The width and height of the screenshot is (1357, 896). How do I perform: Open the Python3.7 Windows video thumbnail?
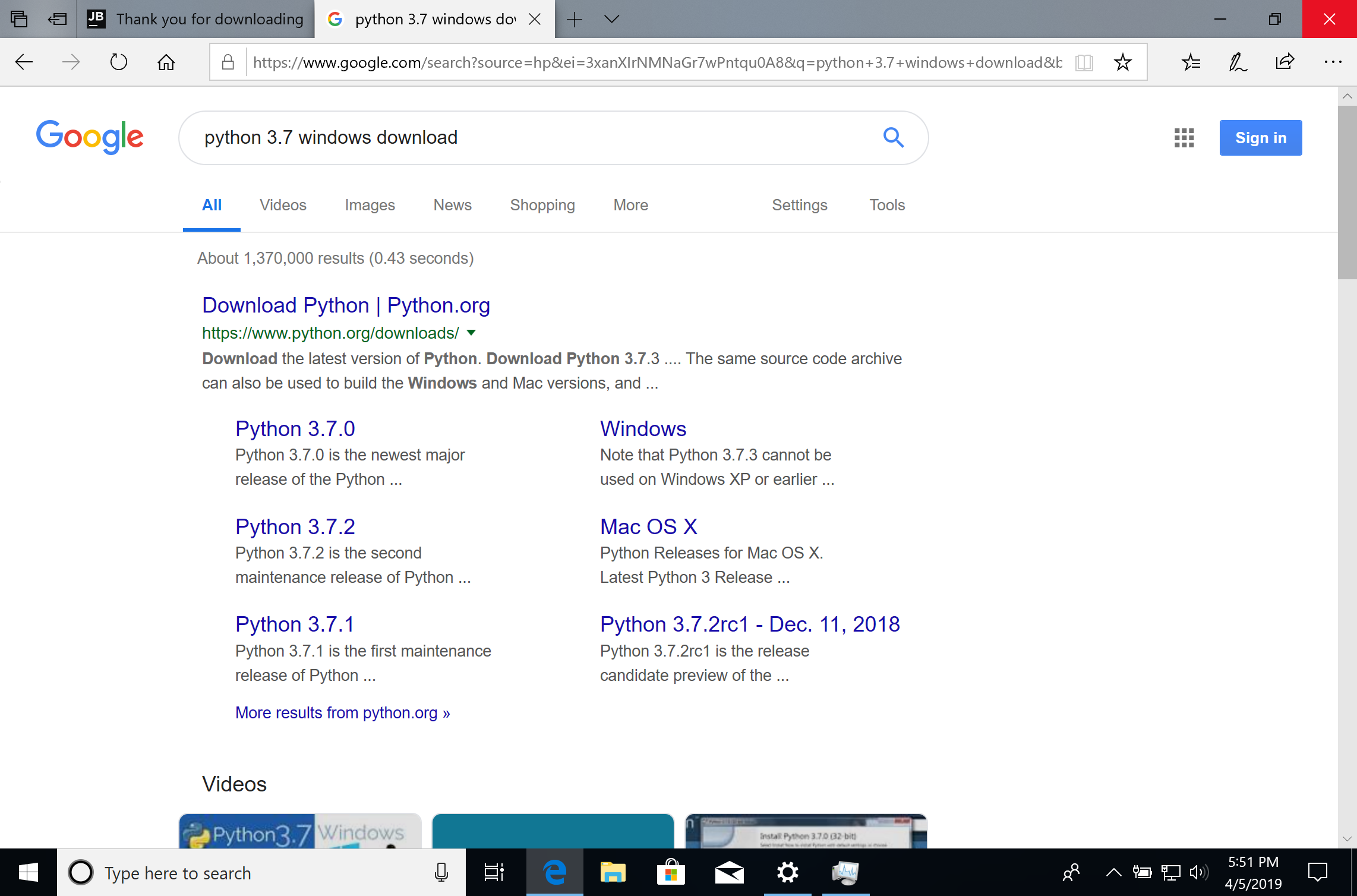coord(300,831)
